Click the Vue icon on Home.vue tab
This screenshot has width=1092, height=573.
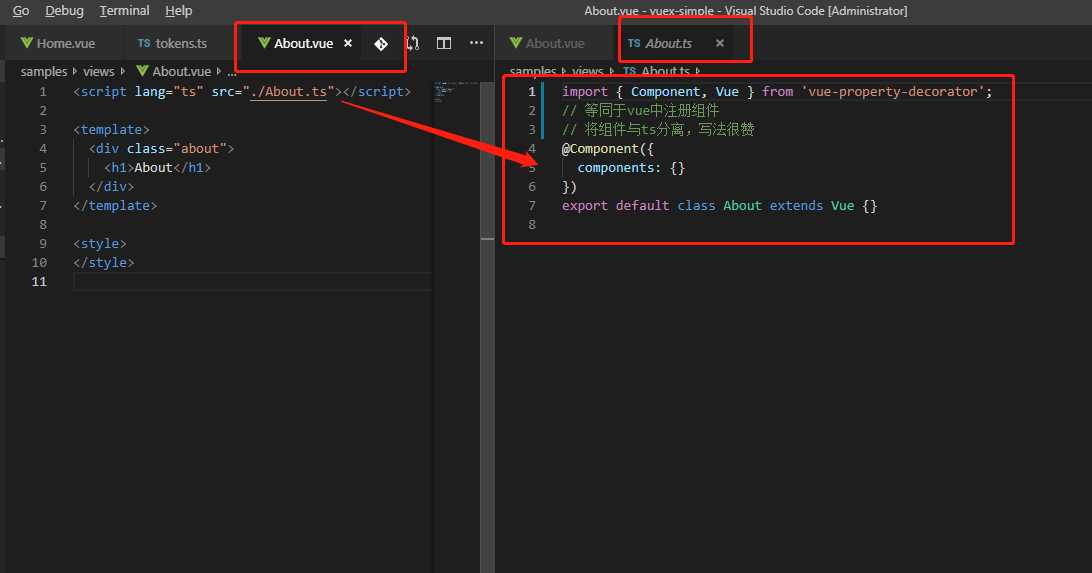[26, 42]
